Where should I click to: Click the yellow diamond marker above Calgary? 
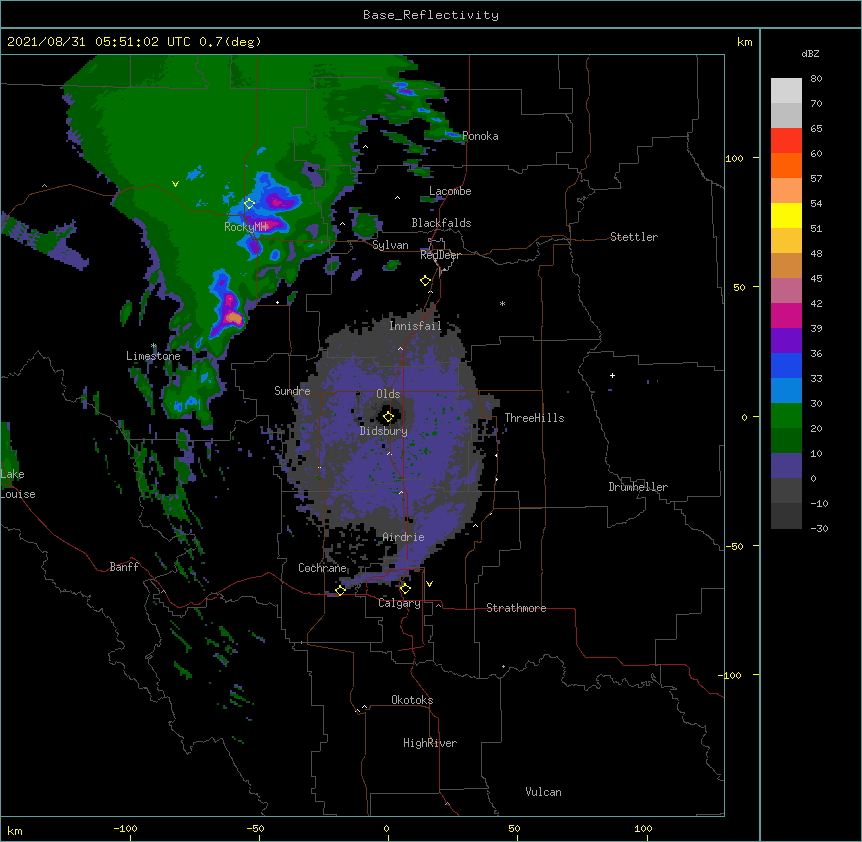405,589
